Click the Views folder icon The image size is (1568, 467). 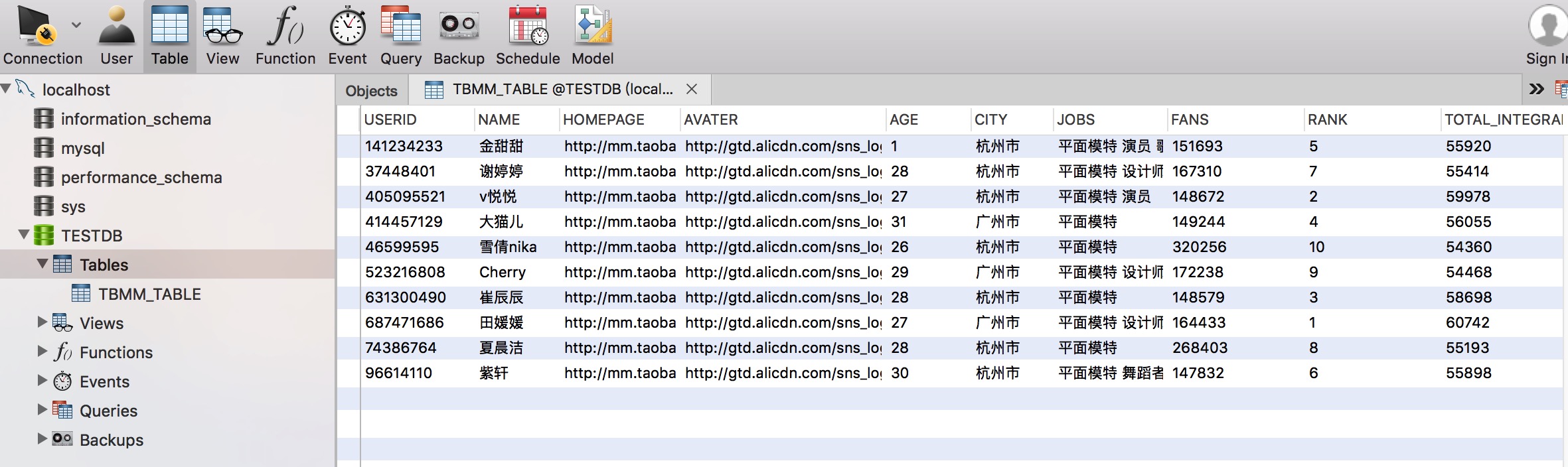pos(62,322)
